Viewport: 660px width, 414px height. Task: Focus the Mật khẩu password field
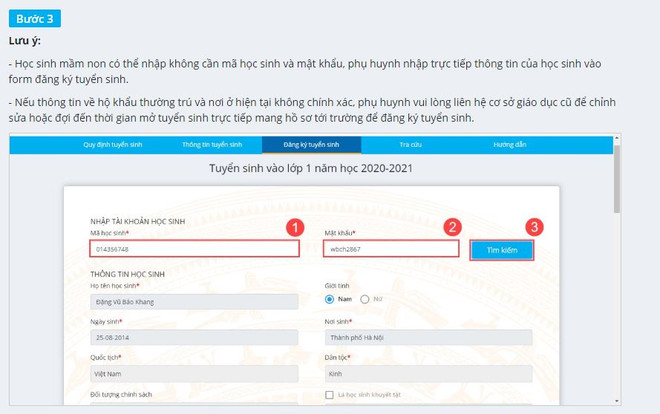[x=391, y=249]
